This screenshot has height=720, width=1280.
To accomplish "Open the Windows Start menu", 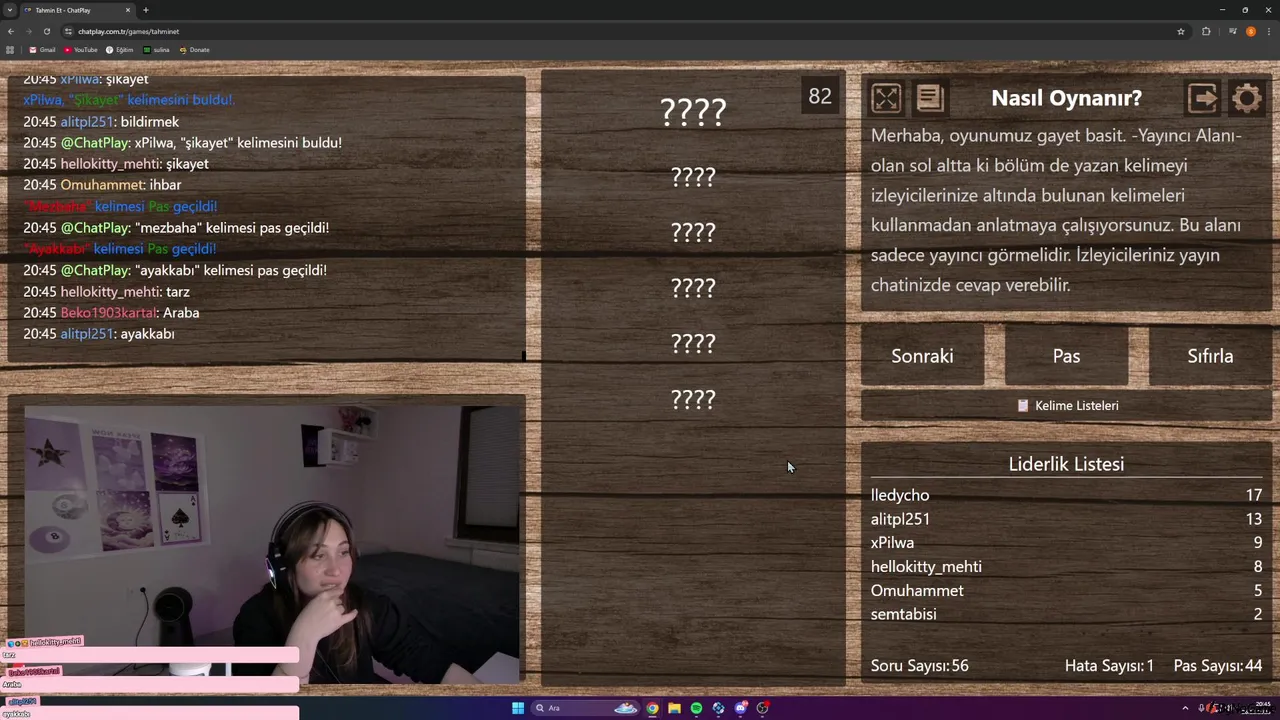I will tap(518, 708).
